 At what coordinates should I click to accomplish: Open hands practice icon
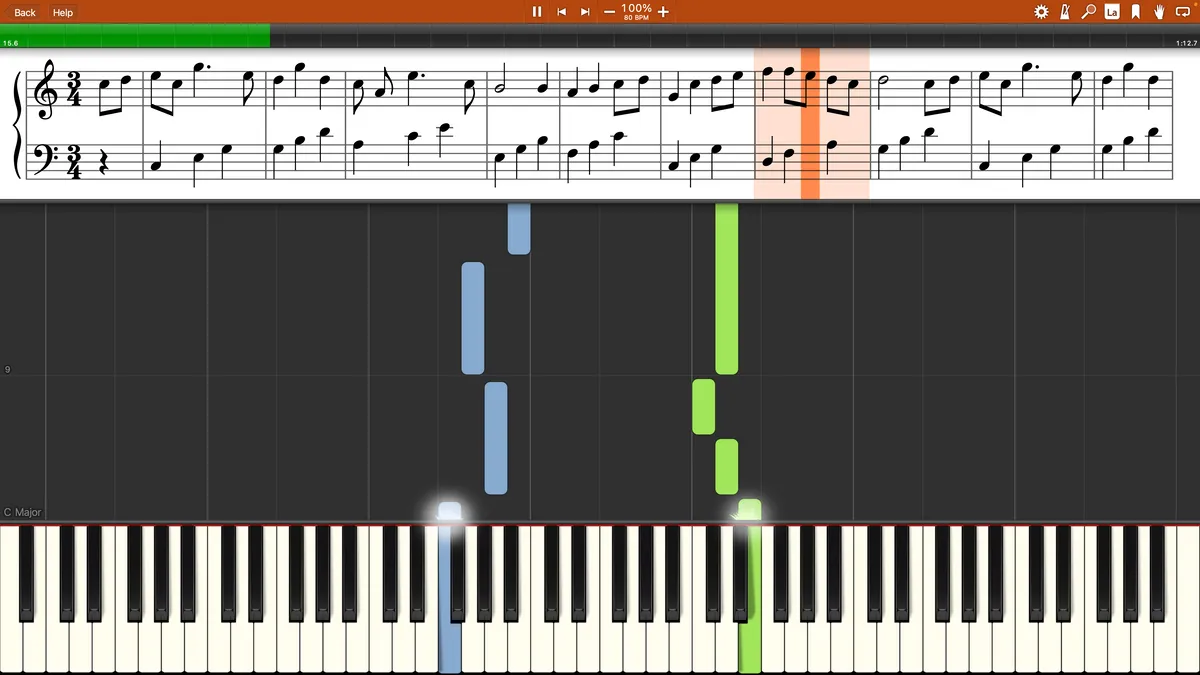pos(1160,12)
